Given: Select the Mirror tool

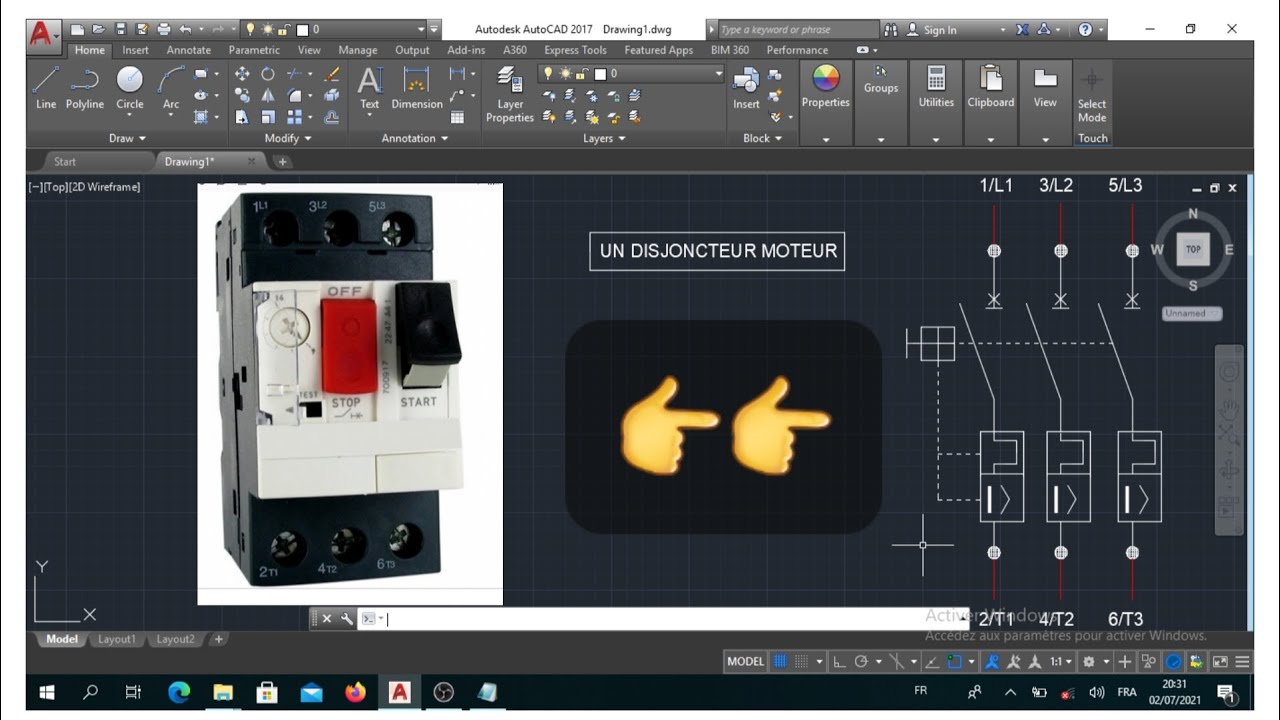Looking at the screenshot, I should [x=268, y=96].
